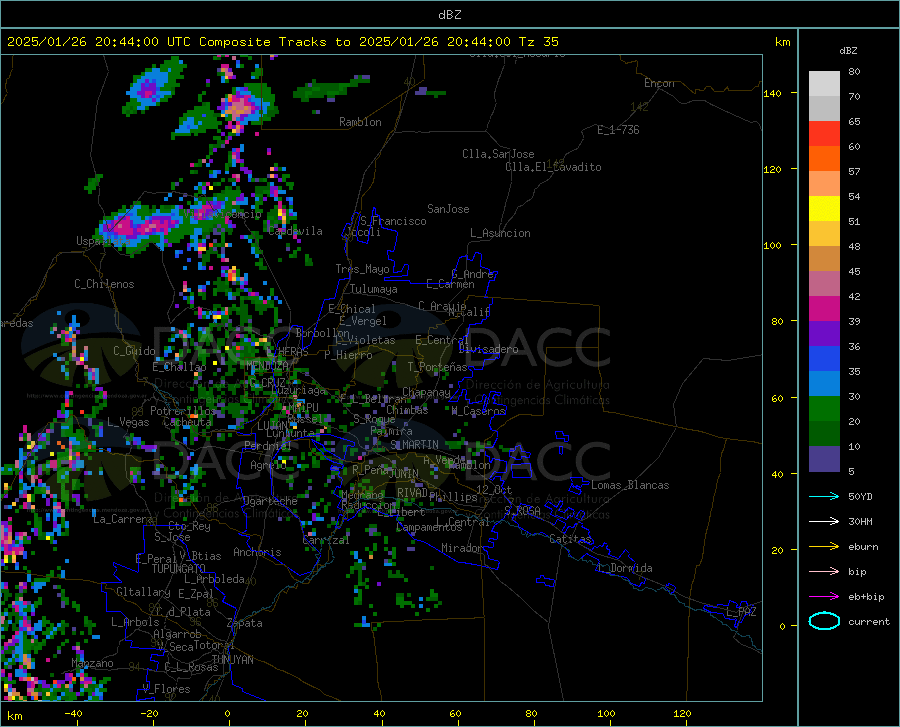
Task: Click the S_ROSA label on map
Action: pos(522,510)
